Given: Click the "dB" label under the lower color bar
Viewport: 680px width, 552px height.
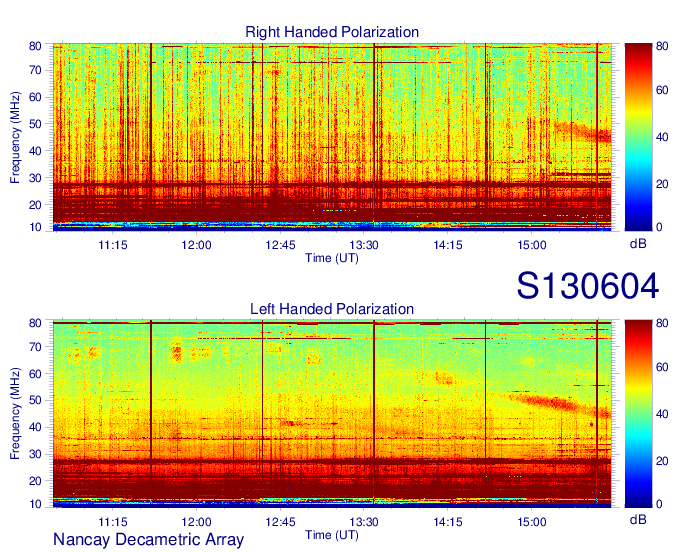Looking at the screenshot, I should 638,519.
